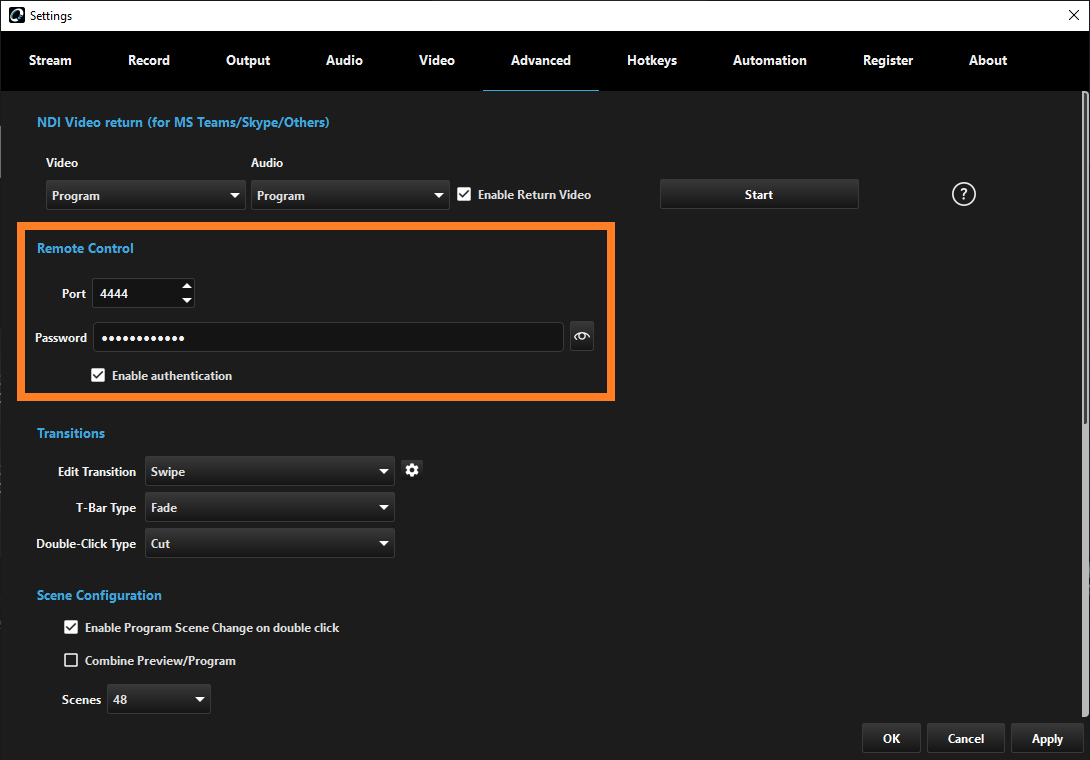Screen dimensions: 1090x760
Task: Switch to the Audio tab
Action: coord(344,60)
